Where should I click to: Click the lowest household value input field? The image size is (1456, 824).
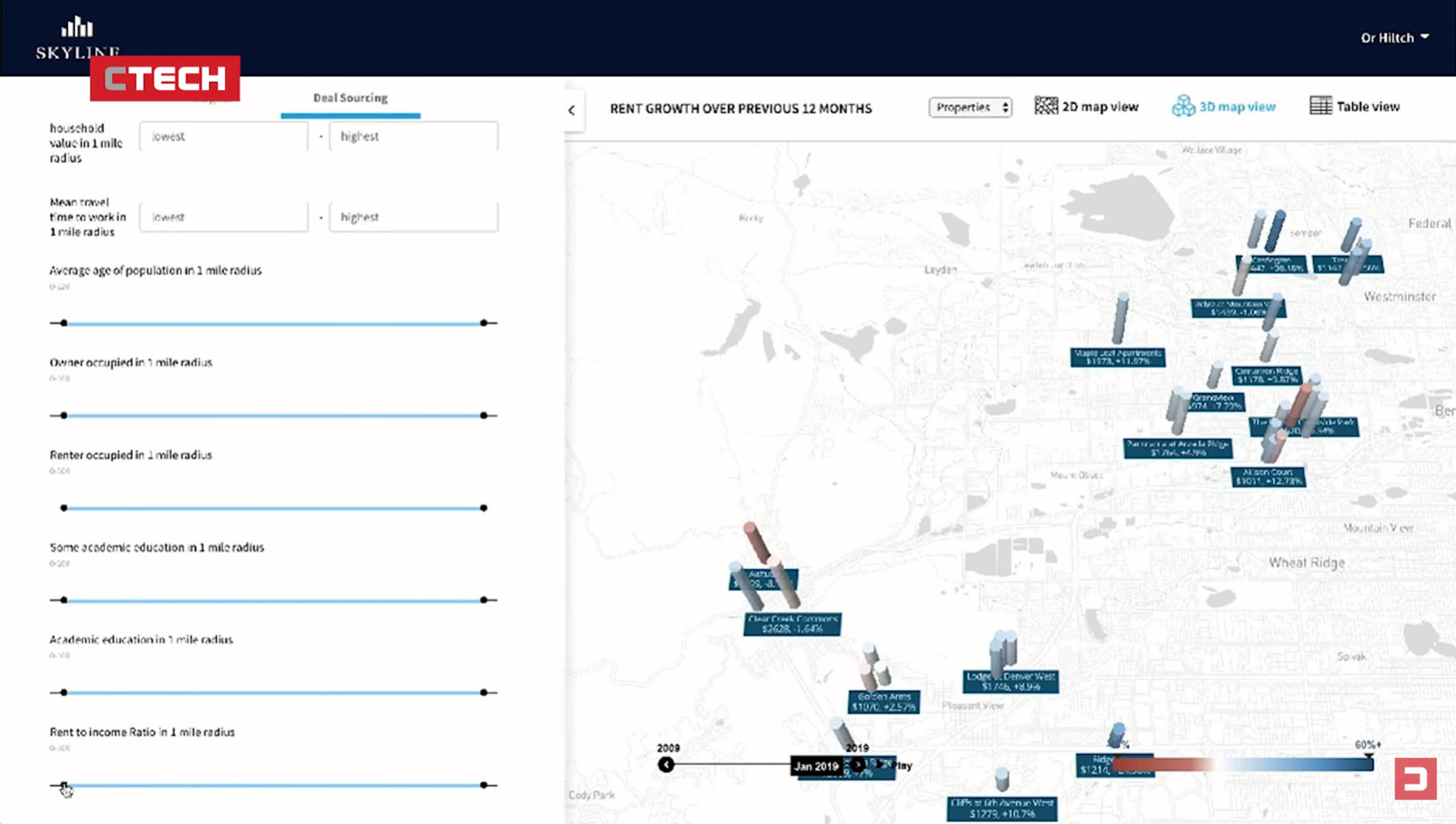pos(223,136)
